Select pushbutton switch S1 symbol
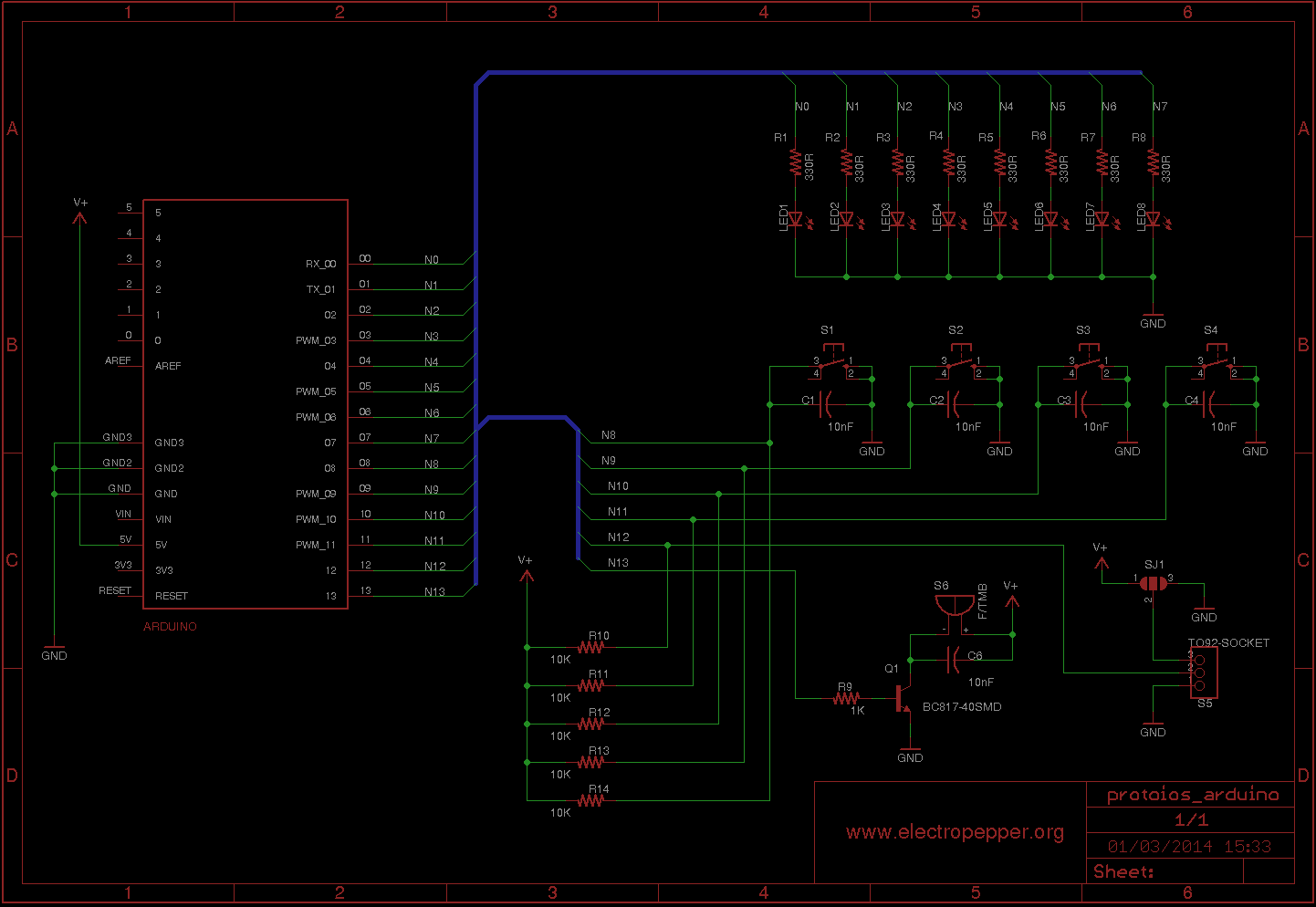The height and width of the screenshot is (907, 1316). click(x=833, y=362)
